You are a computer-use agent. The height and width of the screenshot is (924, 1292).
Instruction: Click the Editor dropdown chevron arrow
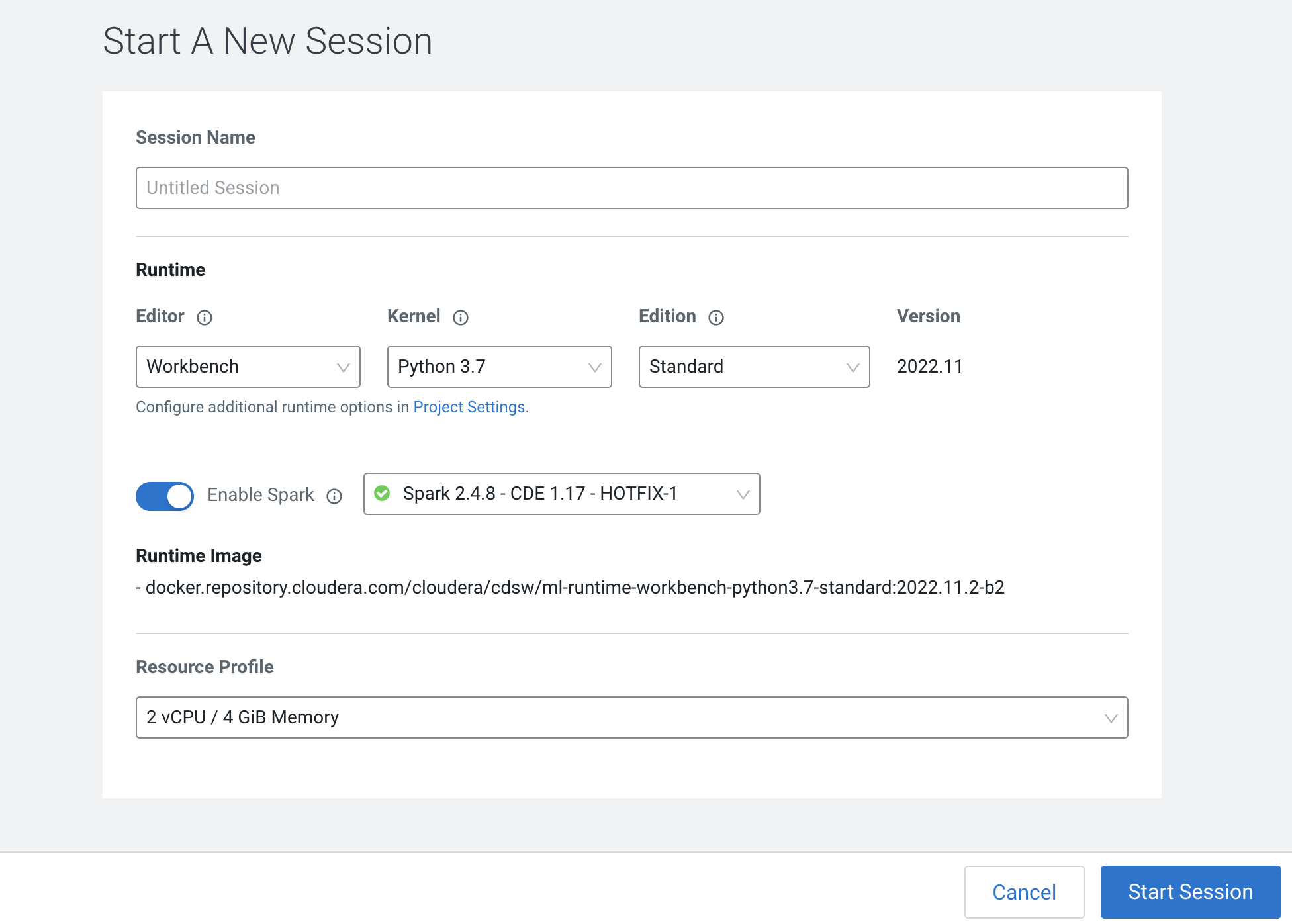click(x=343, y=367)
